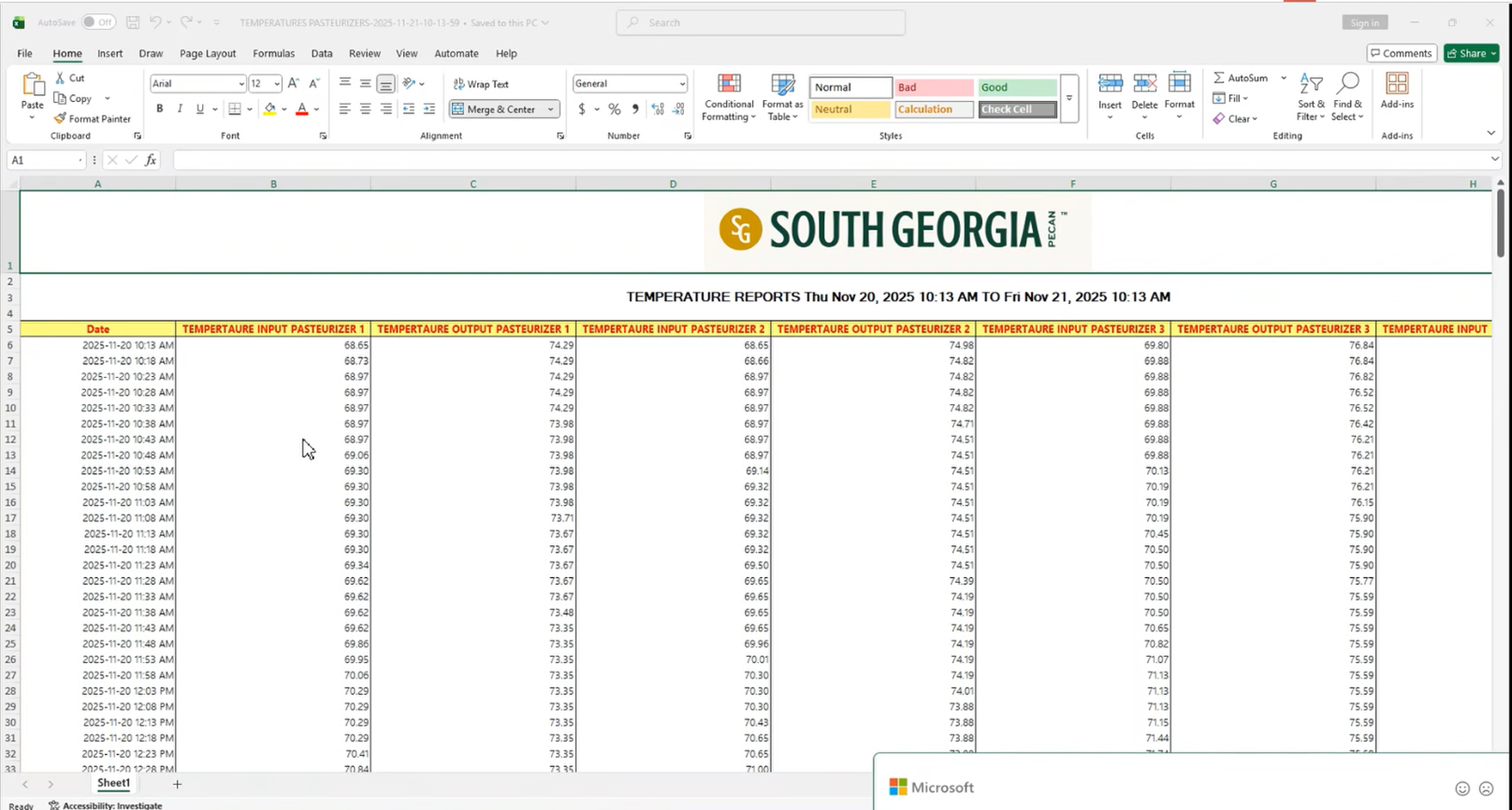Toggle bold formatting

coord(160,109)
